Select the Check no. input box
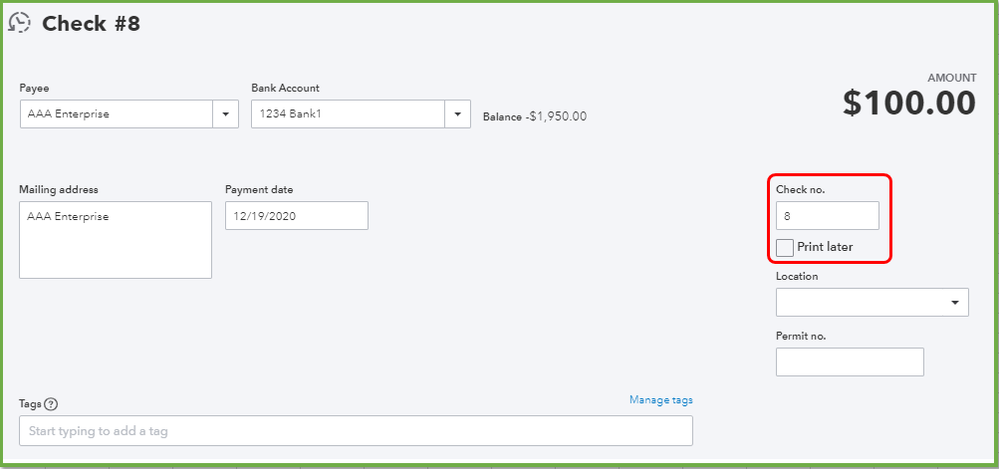Image resolution: width=999 pixels, height=469 pixels. click(827, 216)
